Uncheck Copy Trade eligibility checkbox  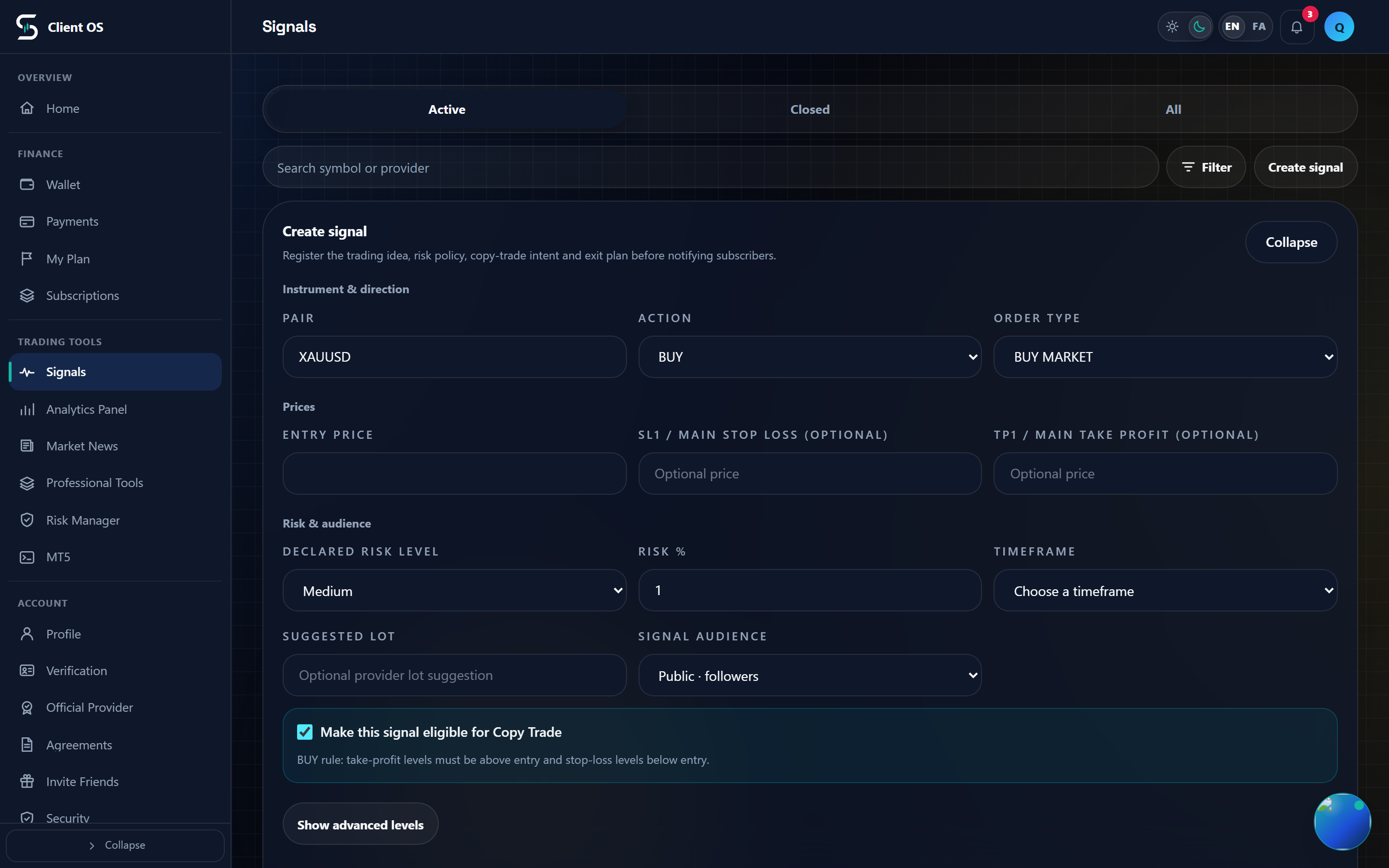click(305, 732)
